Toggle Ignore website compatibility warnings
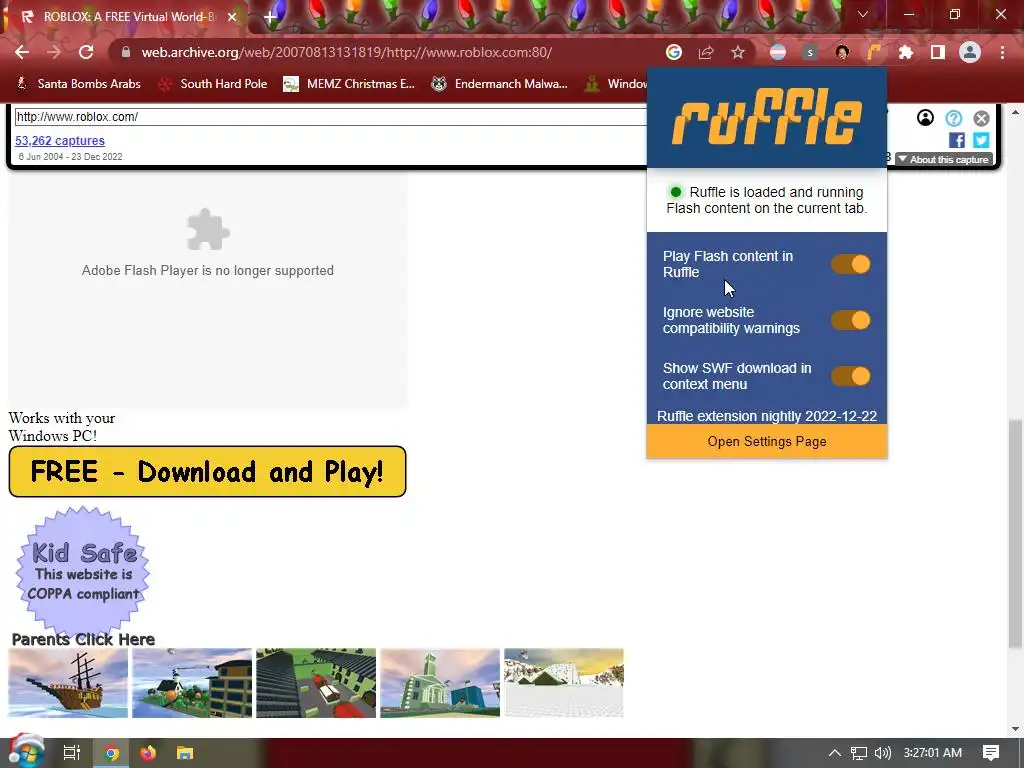Image resolution: width=1024 pixels, height=768 pixels. 850,320
